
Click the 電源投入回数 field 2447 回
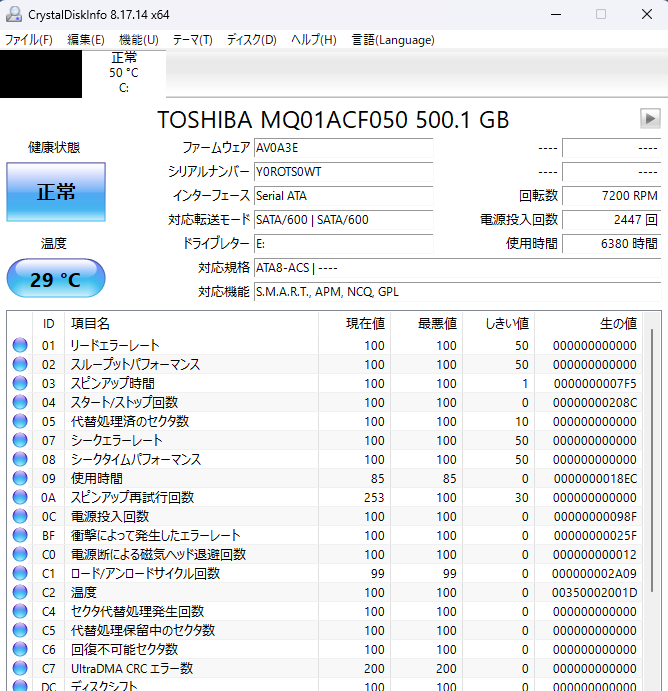point(612,219)
